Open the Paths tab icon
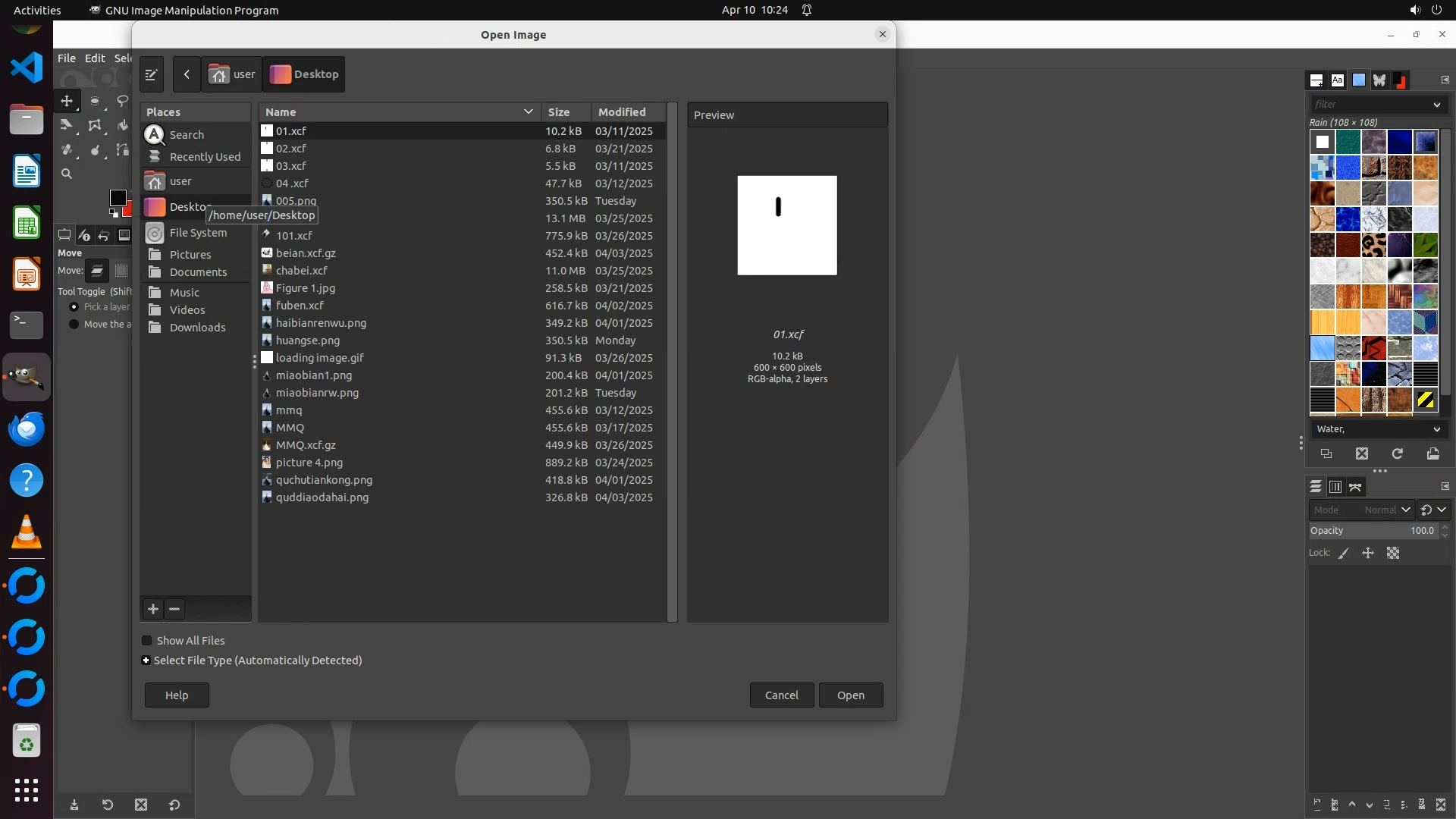This screenshot has height=819, width=1456. point(1355,487)
